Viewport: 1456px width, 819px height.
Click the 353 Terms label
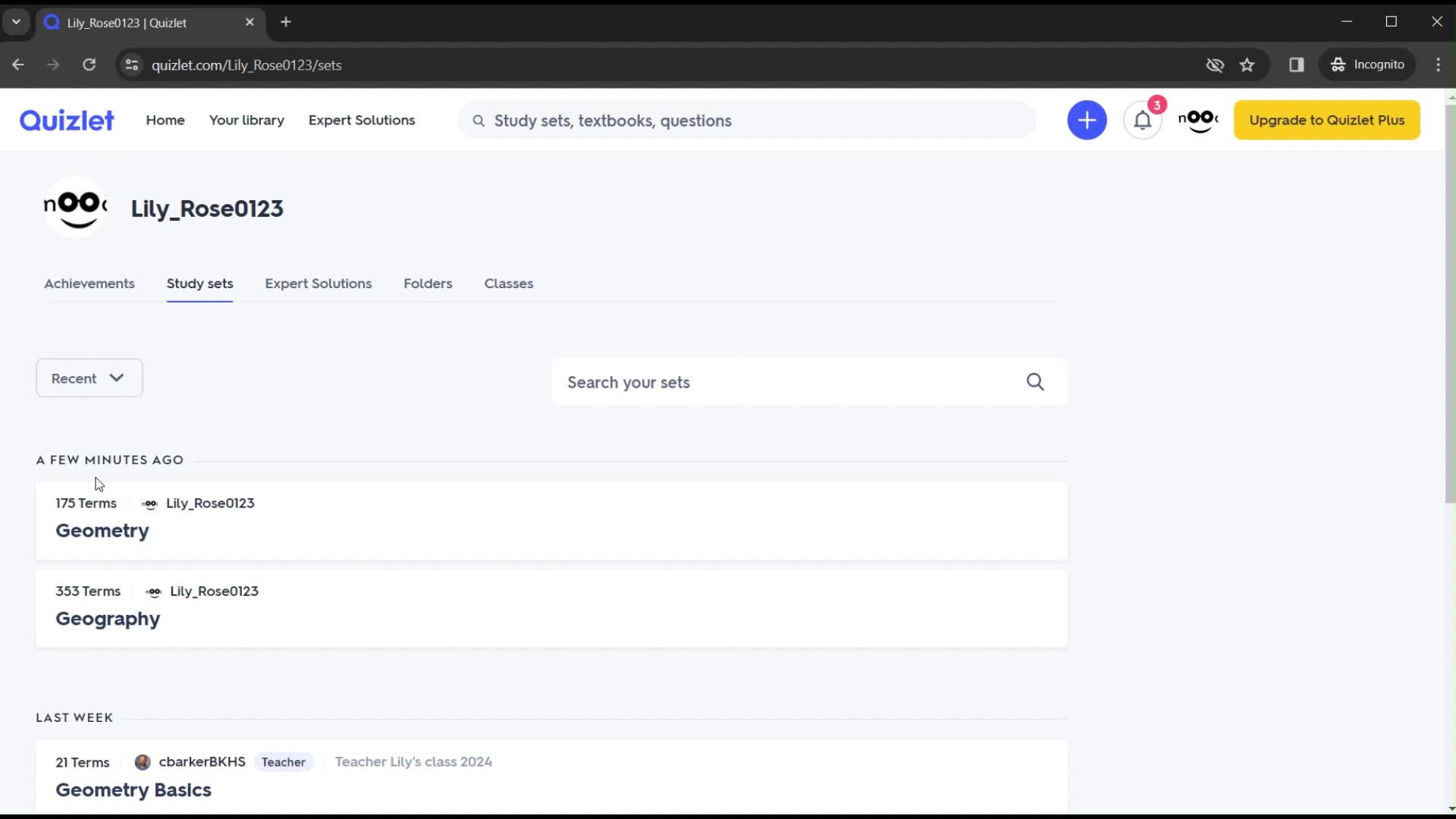pyautogui.click(x=88, y=591)
